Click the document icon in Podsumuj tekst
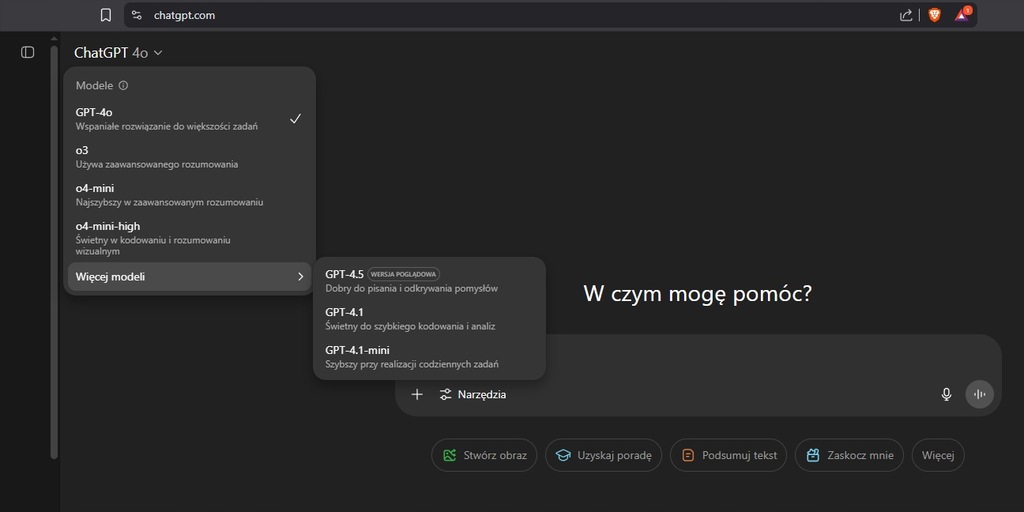Viewport: 1024px width, 512px height. (688, 455)
